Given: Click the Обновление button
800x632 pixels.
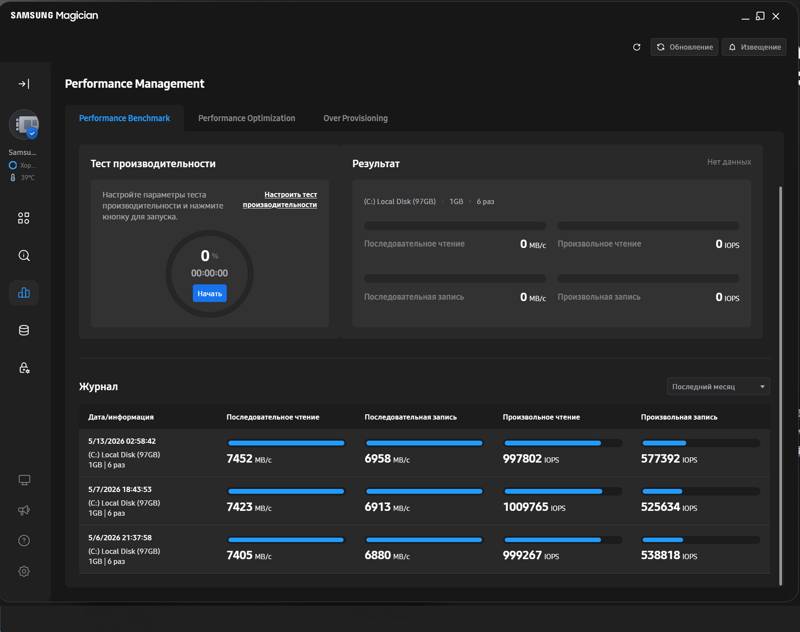Looking at the screenshot, I should [x=684, y=47].
